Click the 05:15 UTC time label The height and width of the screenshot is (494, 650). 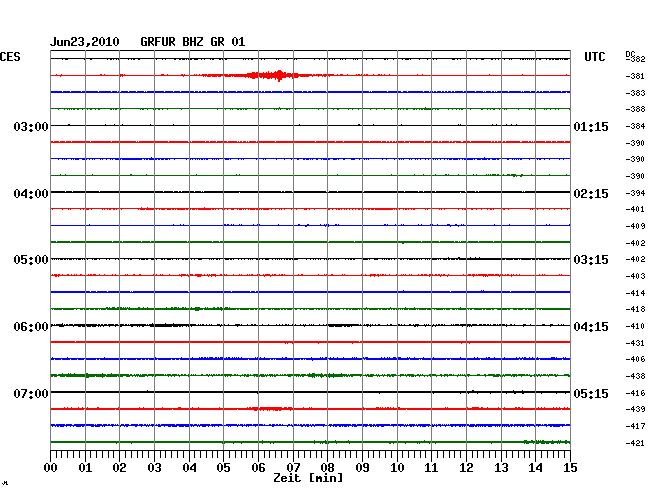[x=591, y=393]
